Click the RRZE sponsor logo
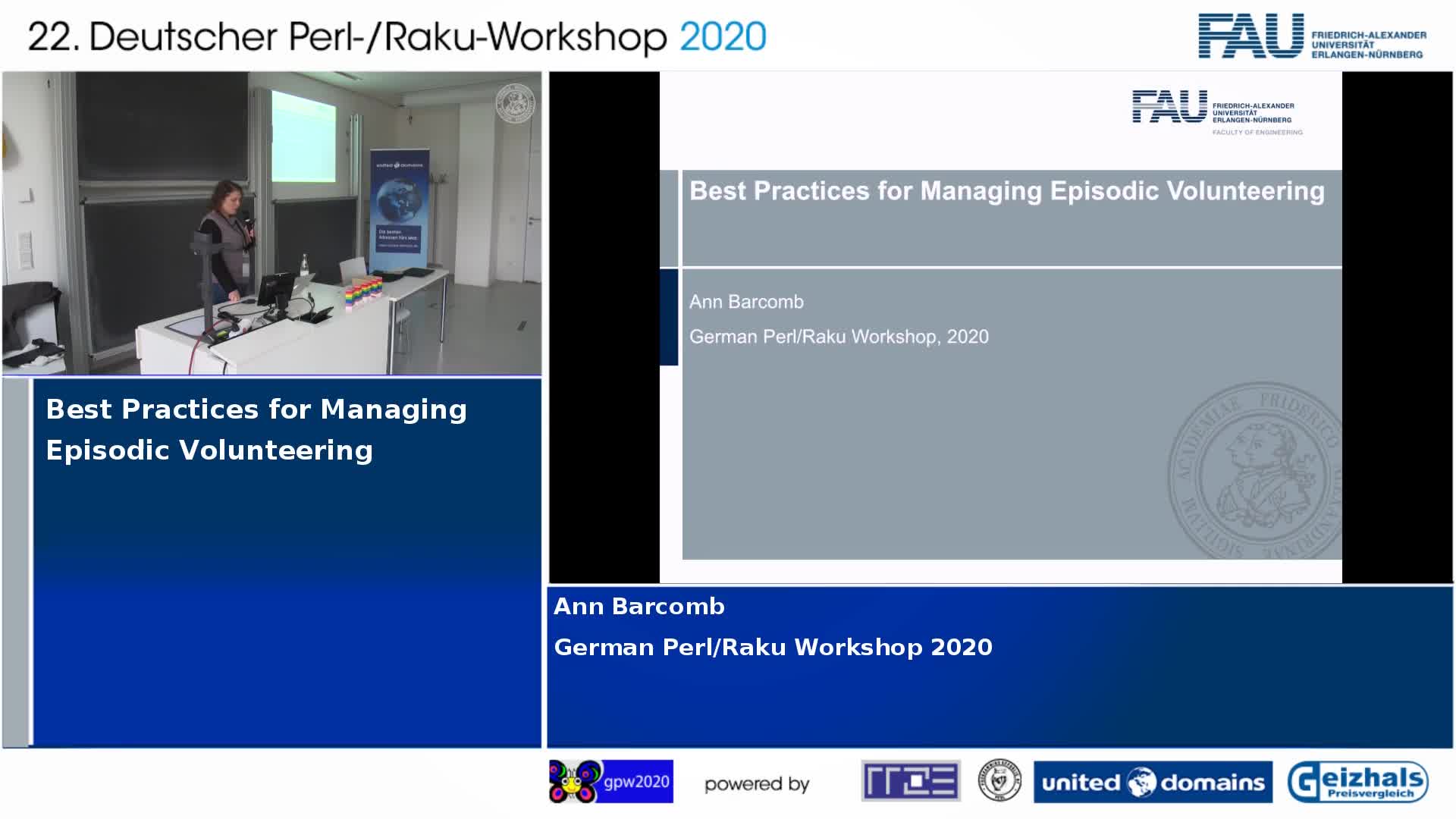This screenshot has height=819, width=1456. tap(911, 781)
